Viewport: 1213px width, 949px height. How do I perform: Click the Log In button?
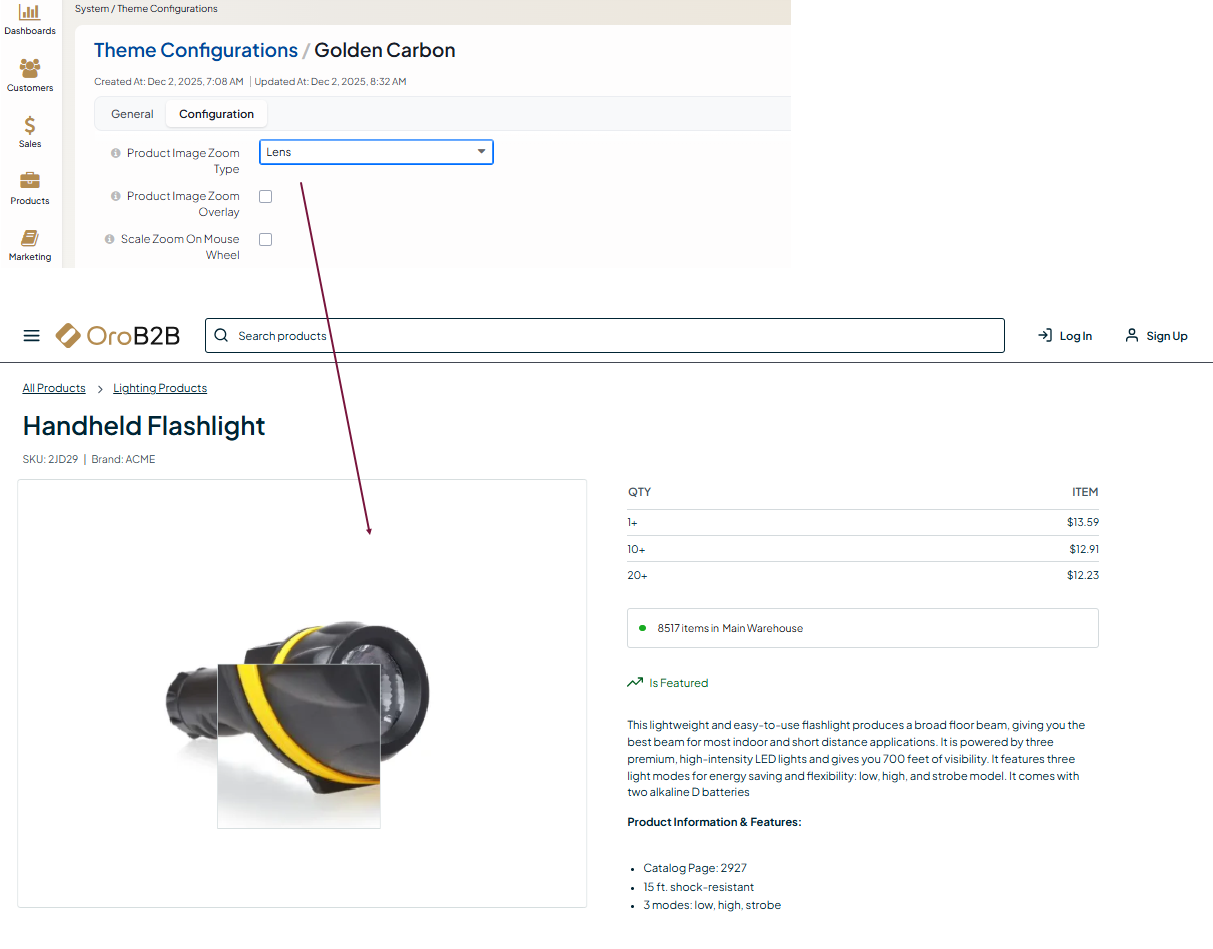[x=1065, y=336]
